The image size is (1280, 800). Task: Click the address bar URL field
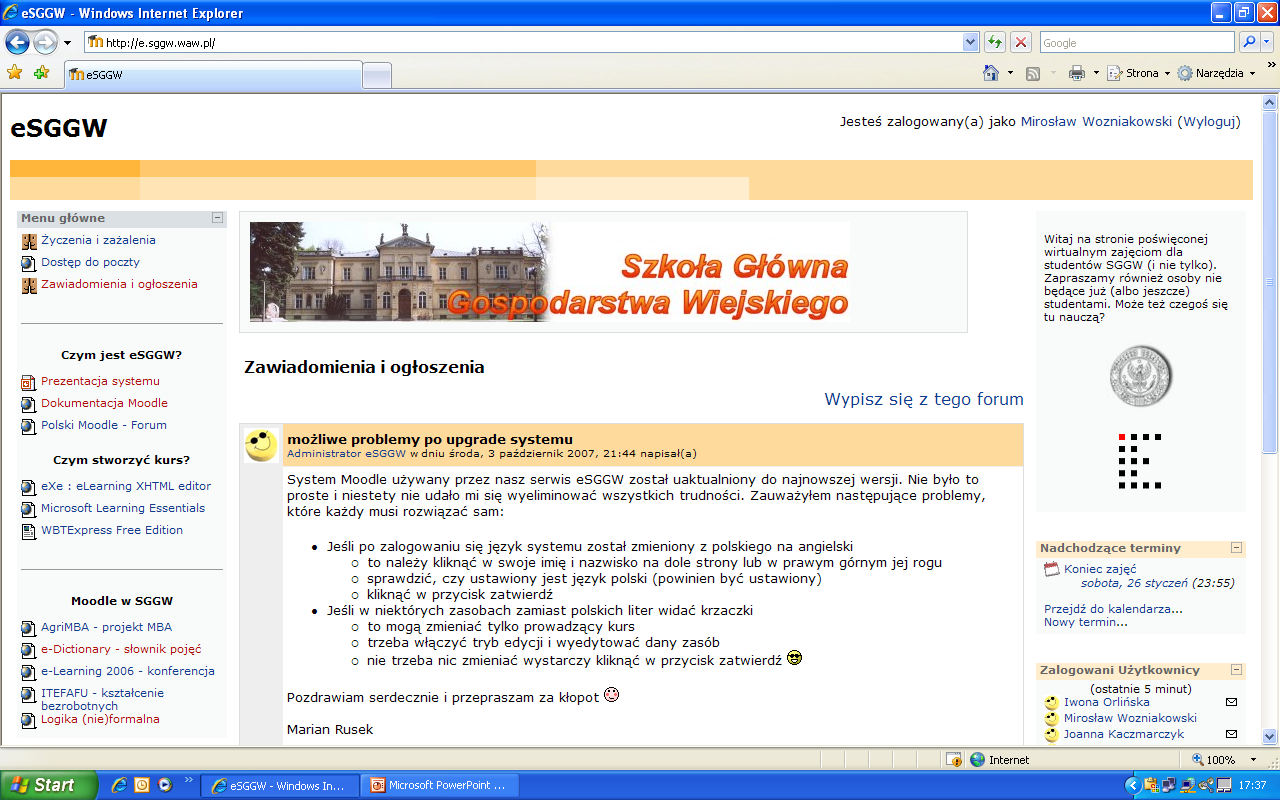(x=523, y=42)
